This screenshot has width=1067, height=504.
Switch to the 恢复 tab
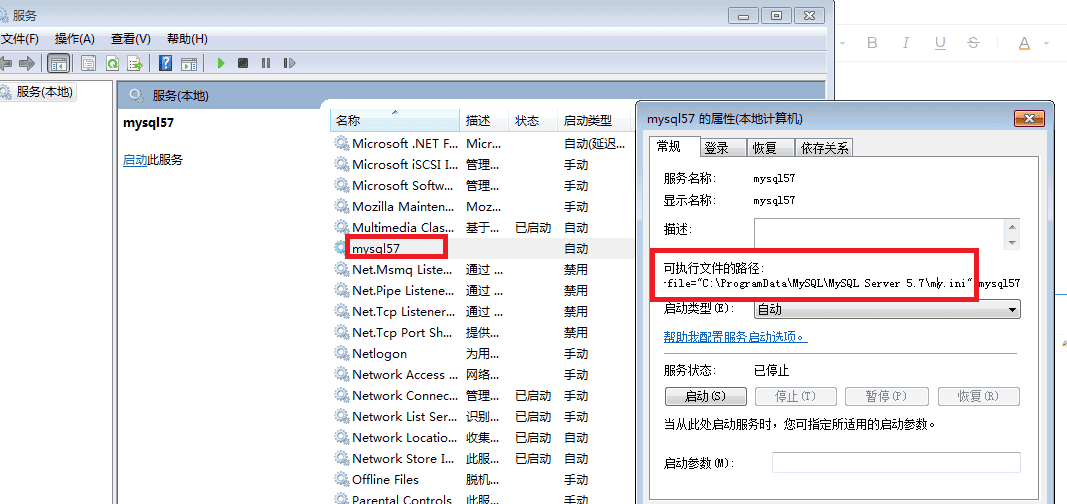770,148
